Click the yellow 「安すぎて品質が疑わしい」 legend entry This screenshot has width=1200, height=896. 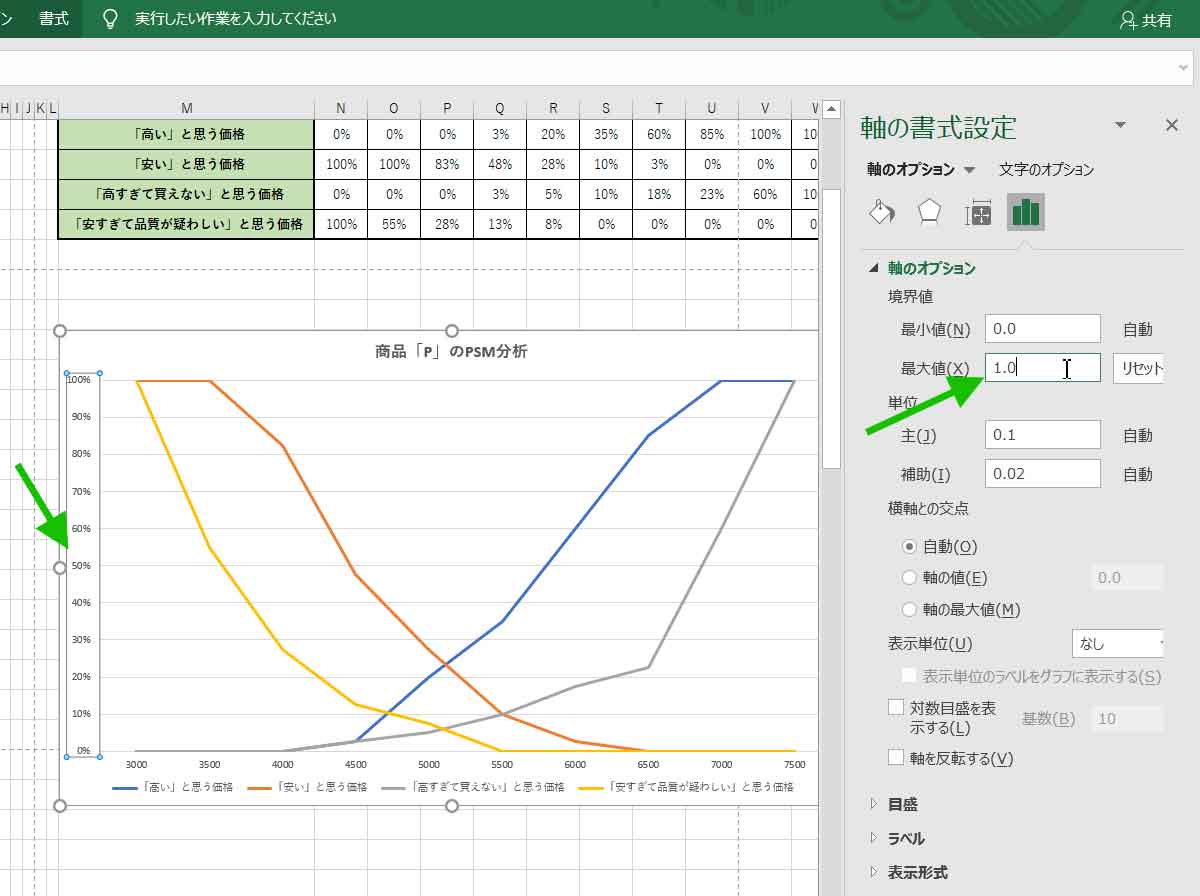tap(686, 787)
